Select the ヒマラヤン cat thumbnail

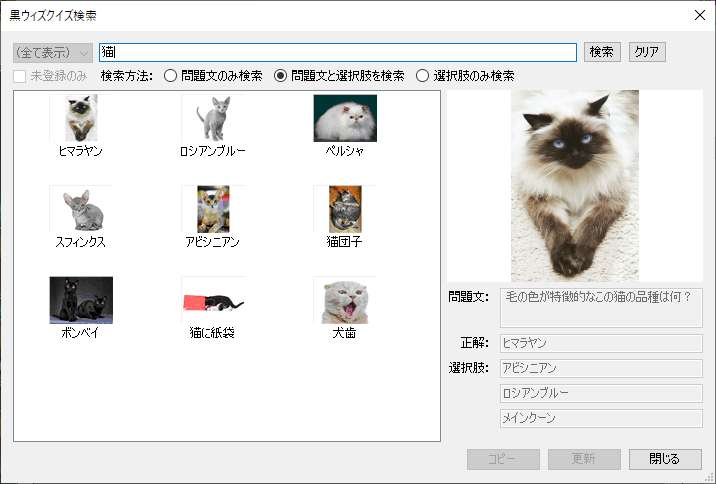pyautogui.click(x=80, y=119)
